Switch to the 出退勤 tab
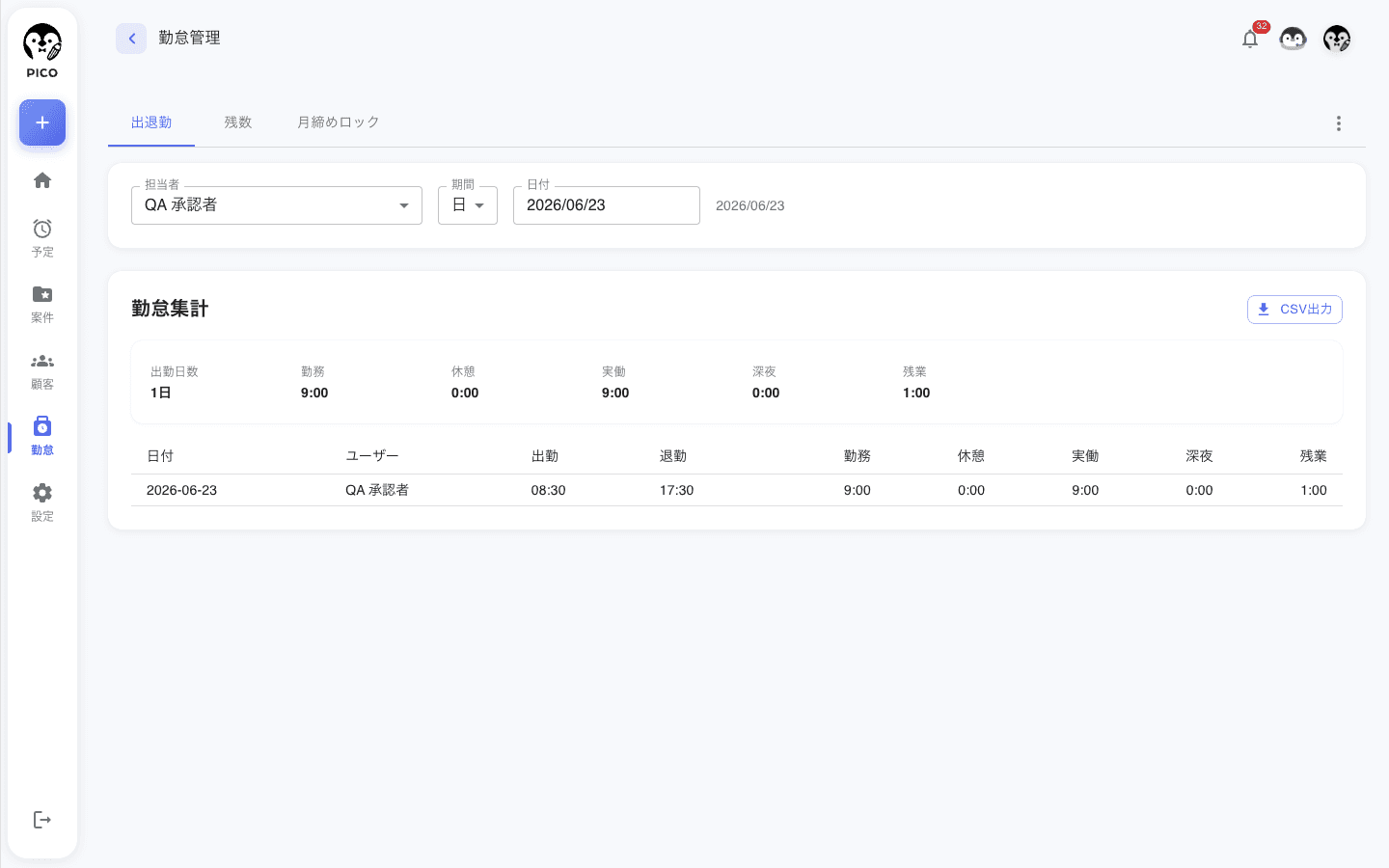The height and width of the screenshot is (868, 1389). tap(151, 122)
